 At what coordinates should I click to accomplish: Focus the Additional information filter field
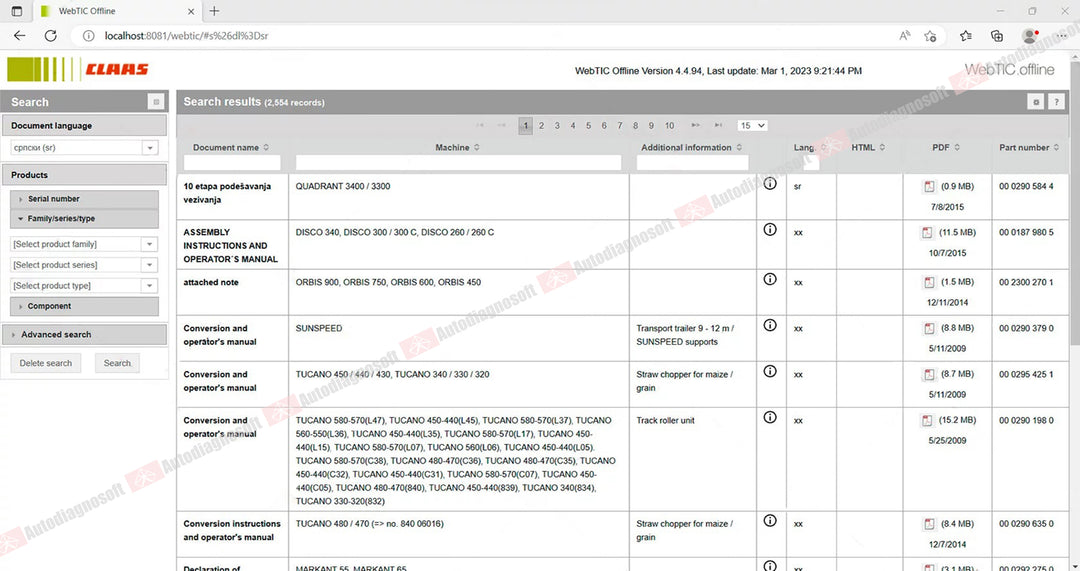coord(692,163)
